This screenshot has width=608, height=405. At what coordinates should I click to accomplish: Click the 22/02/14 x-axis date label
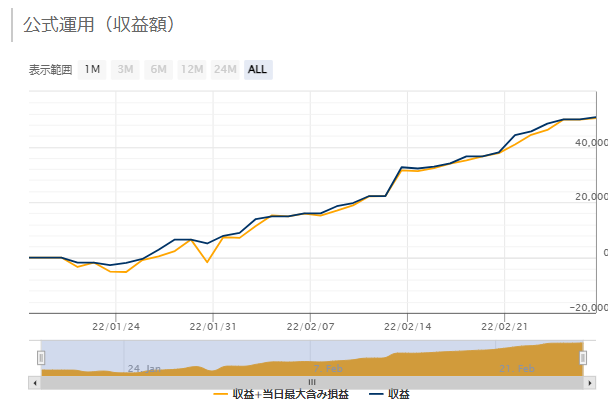[408, 327]
